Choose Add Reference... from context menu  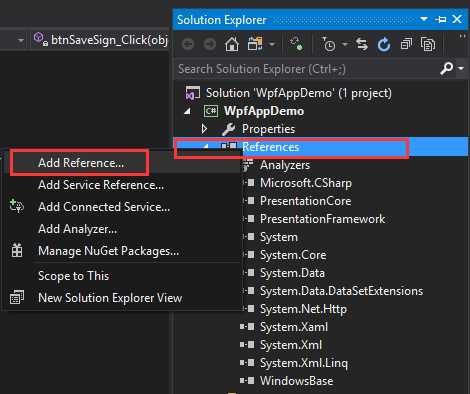[79, 163]
